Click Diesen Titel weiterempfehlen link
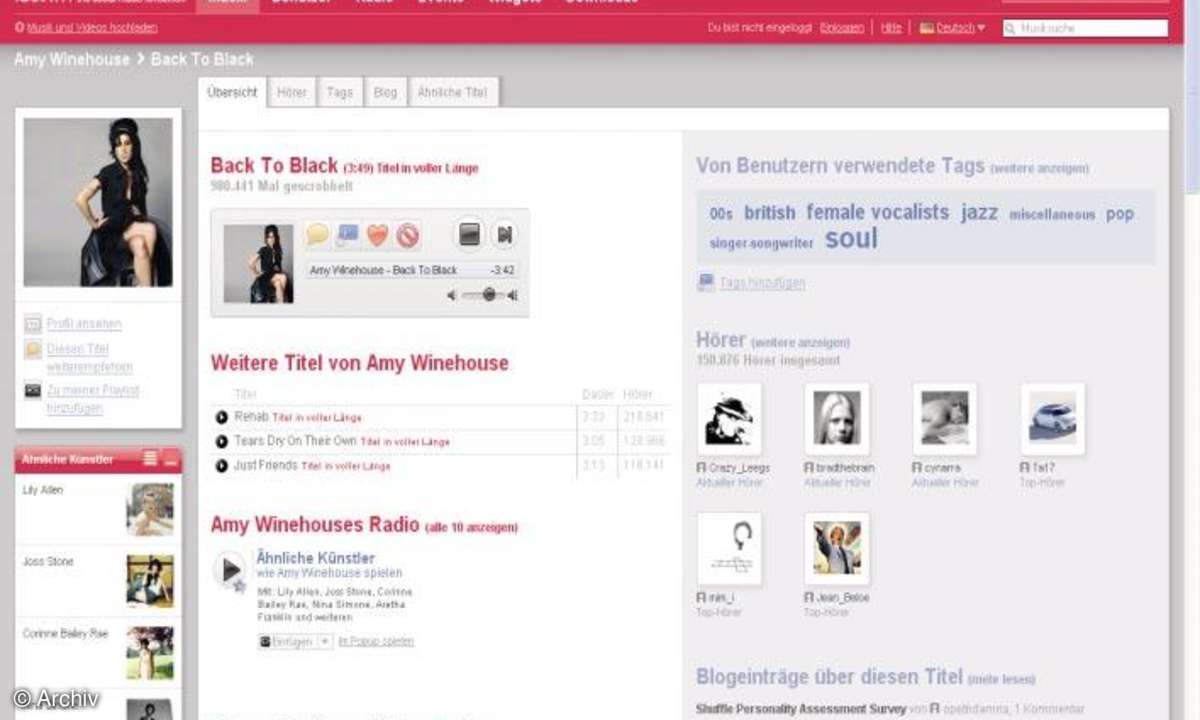Image resolution: width=1200 pixels, height=720 pixels. point(90,358)
